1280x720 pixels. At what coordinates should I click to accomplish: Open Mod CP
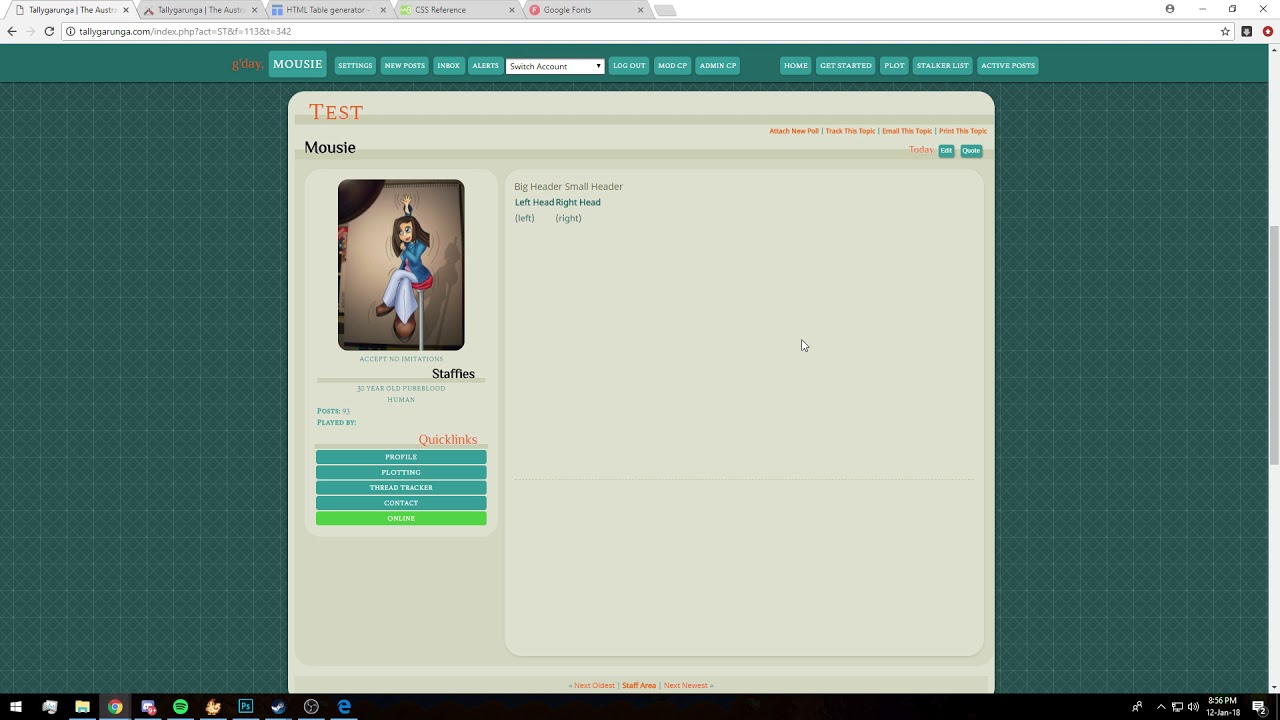(672, 66)
